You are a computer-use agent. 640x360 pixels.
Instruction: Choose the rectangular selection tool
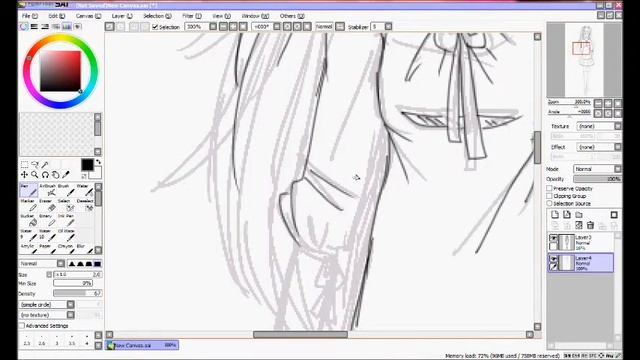[x=24, y=164]
